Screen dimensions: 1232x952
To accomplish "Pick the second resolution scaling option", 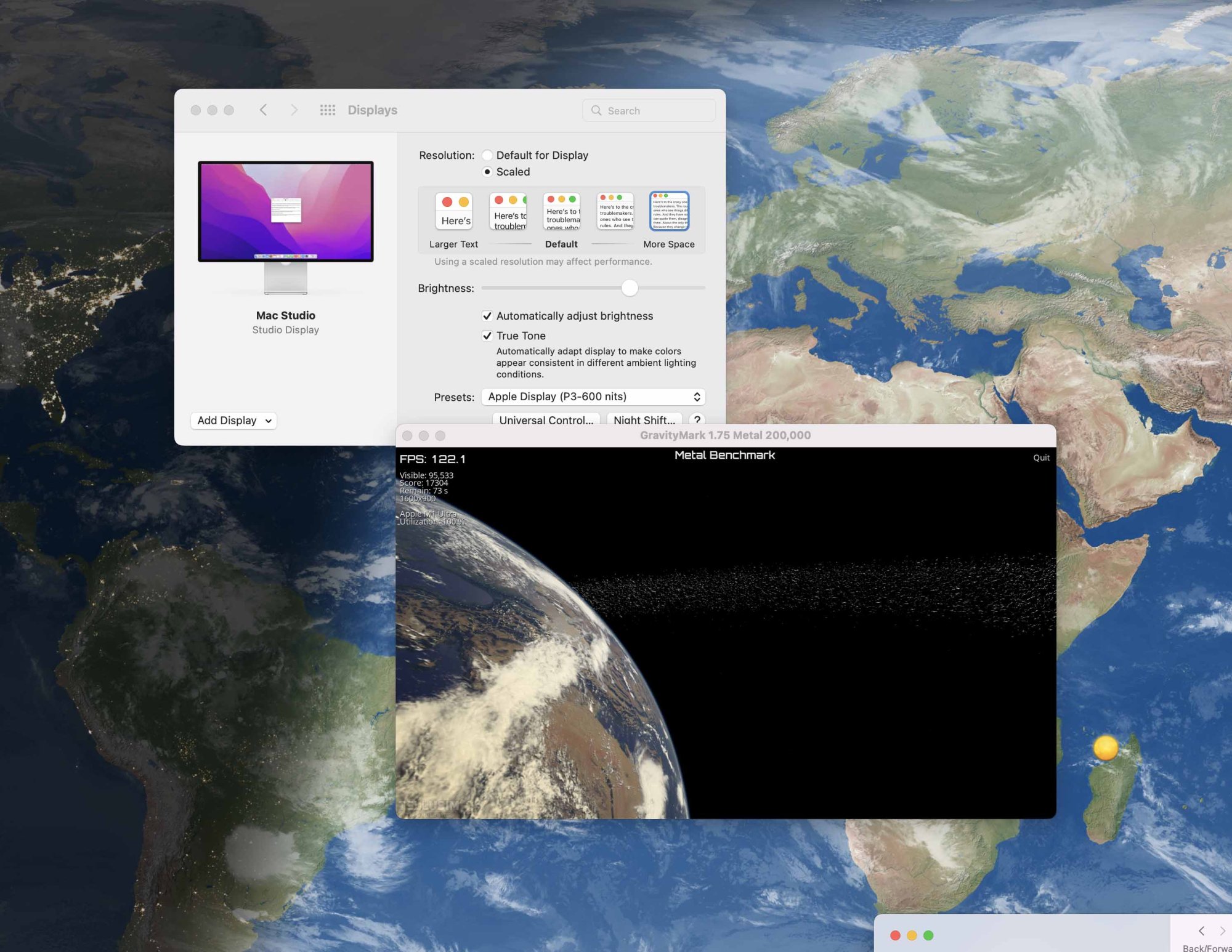I will [x=508, y=212].
